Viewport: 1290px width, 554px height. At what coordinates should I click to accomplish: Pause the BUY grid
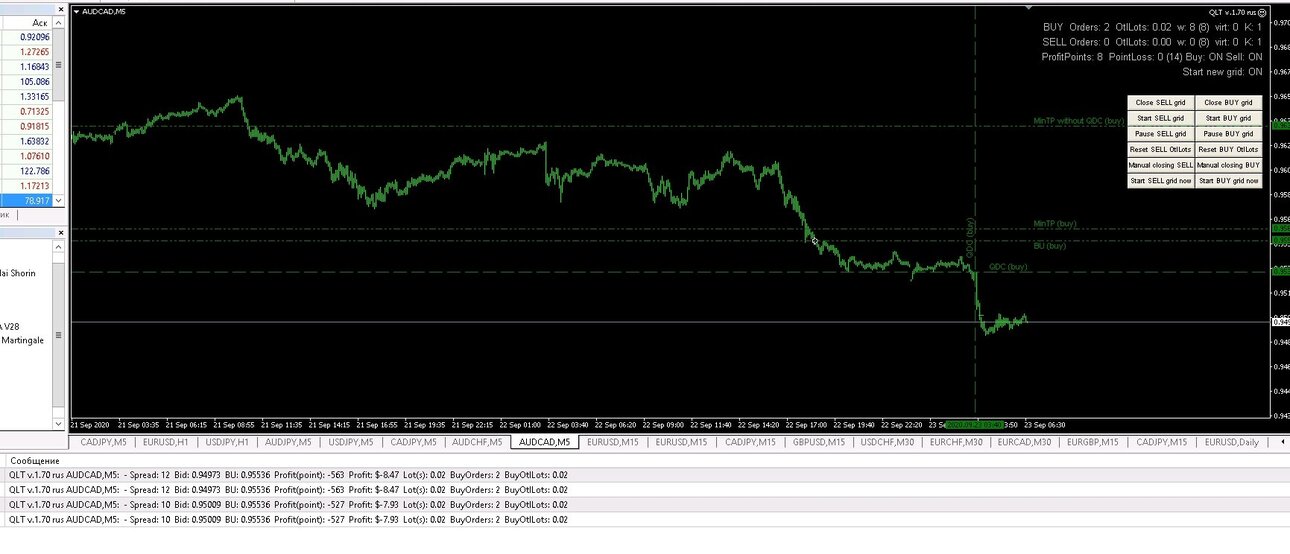(1228, 134)
